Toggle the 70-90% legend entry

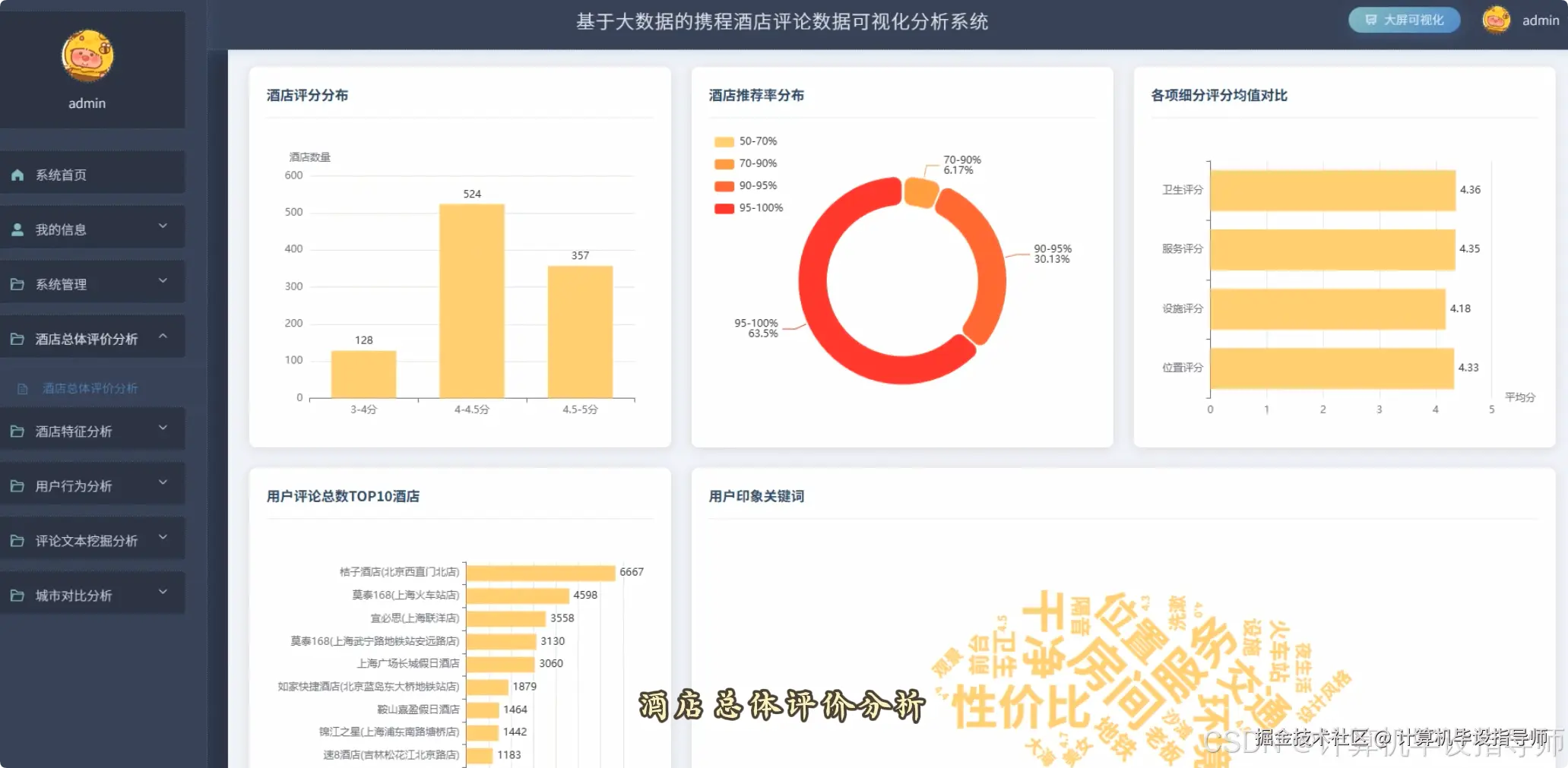pos(746,163)
